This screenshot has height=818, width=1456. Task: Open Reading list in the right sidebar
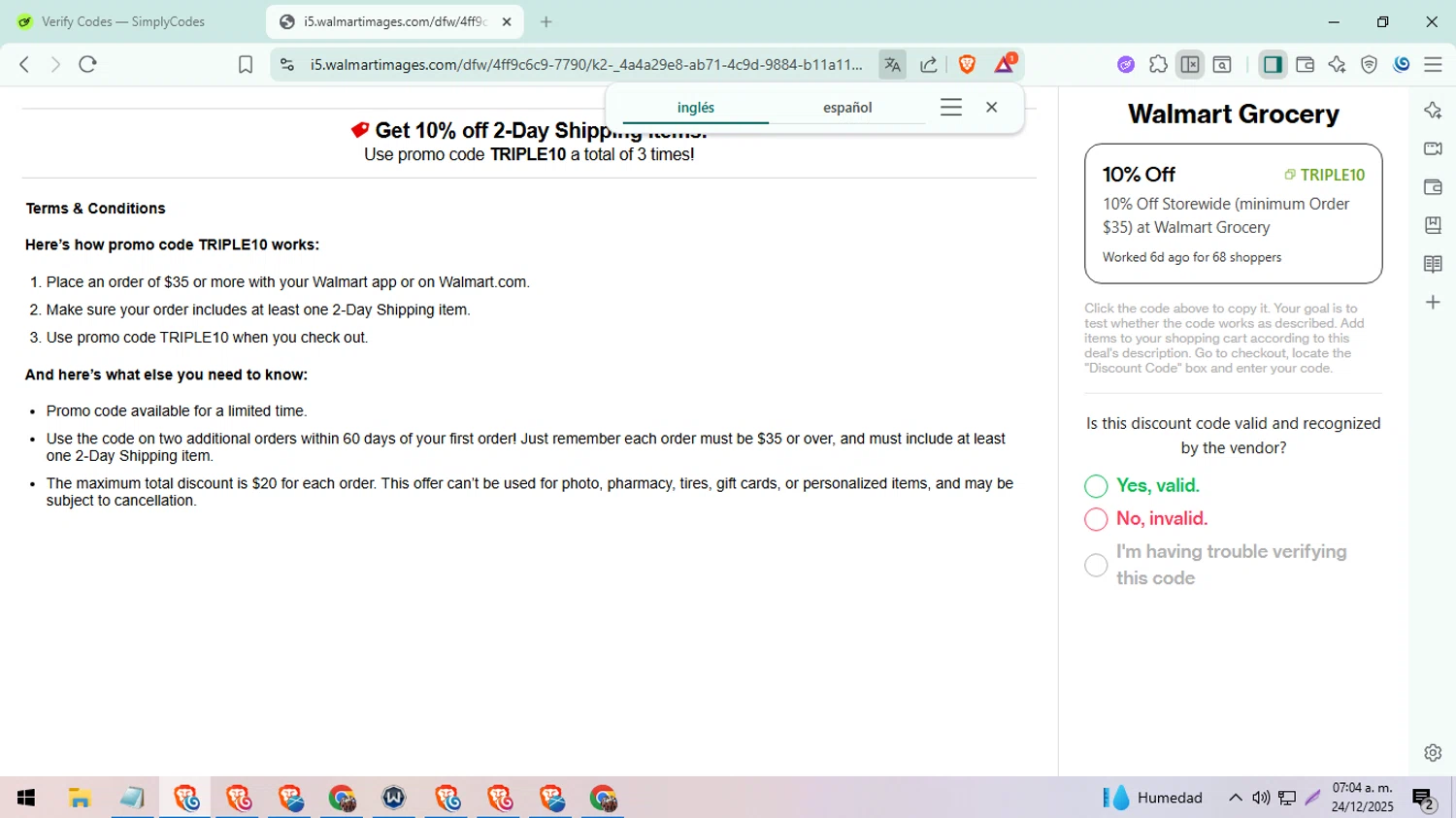1433,264
